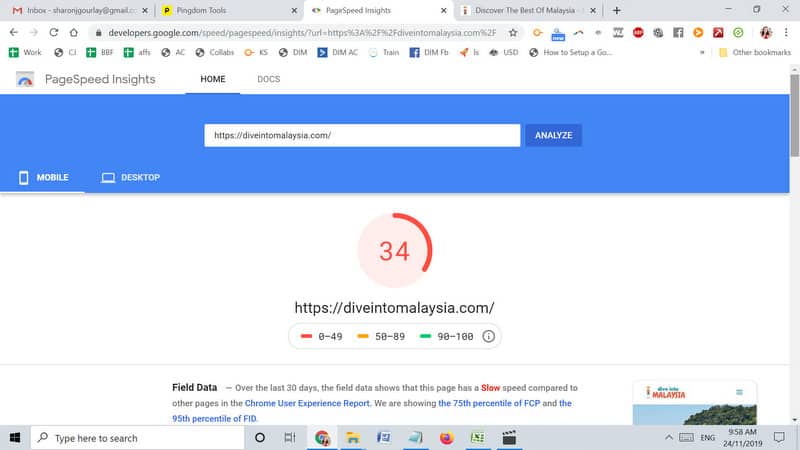800x450 pixels.
Task: Select the MOBILE results tab
Action: tap(43, 178)
